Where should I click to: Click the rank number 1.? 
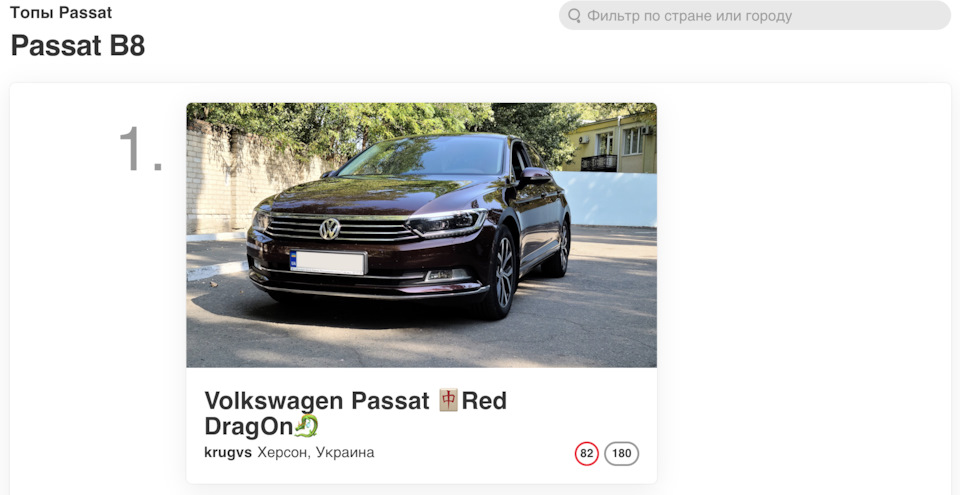point(141,148)
